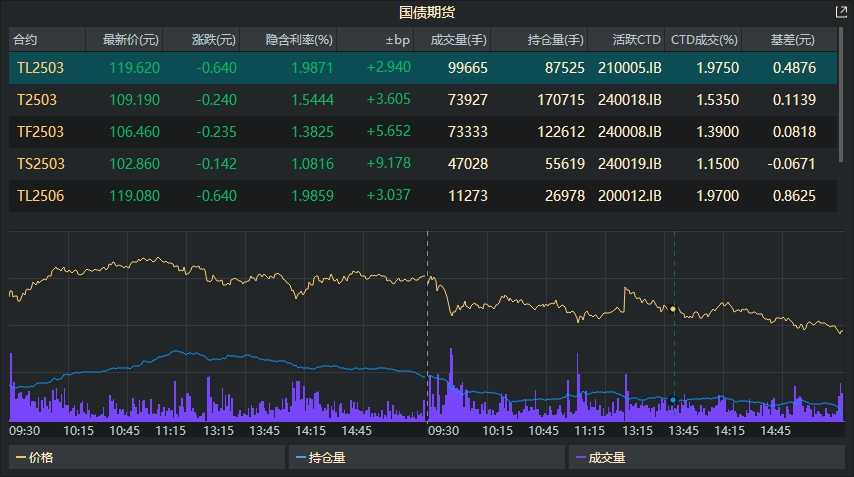This screenshot has height=477, width=854.
Task: Click the 成交量(手) column header
Action: [458, 40]
